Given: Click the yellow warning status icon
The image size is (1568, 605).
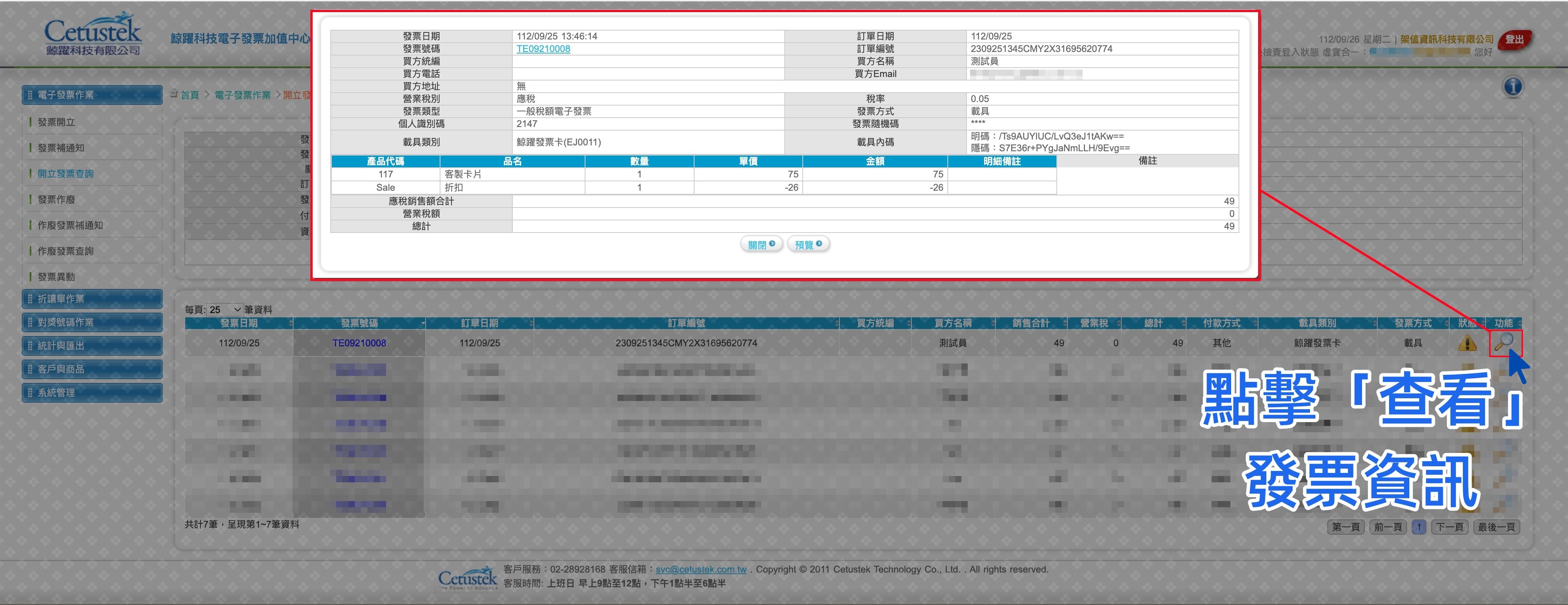Looking at the screenshot, I should [1467, 343].
